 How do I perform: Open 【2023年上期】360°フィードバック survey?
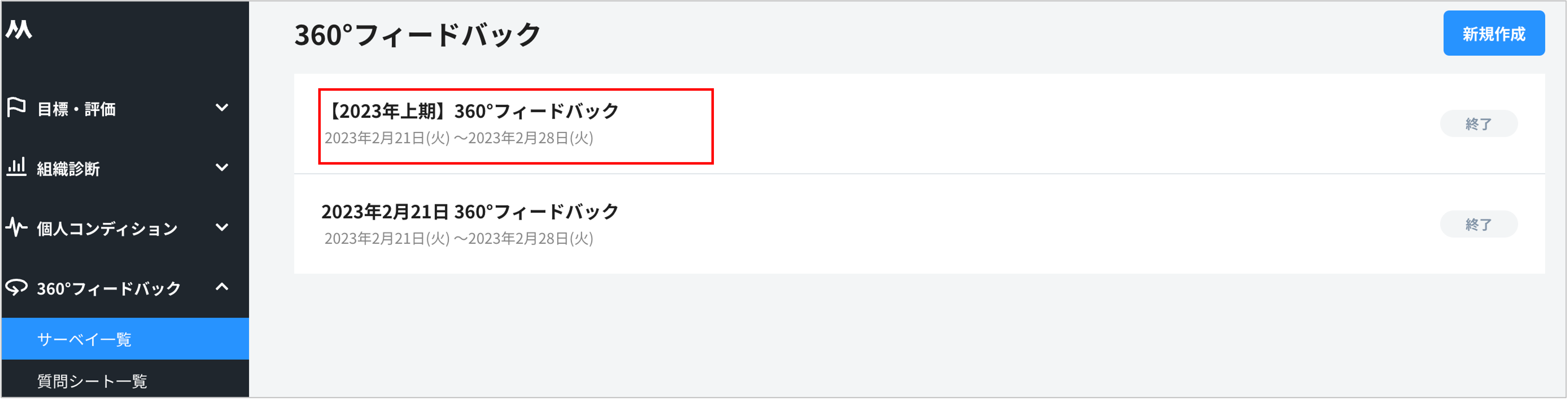472,111
